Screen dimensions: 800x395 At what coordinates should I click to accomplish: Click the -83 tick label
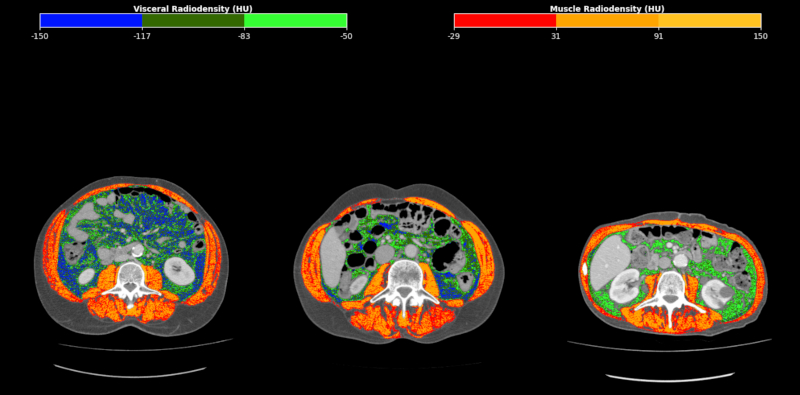click(x=244, y=36)
